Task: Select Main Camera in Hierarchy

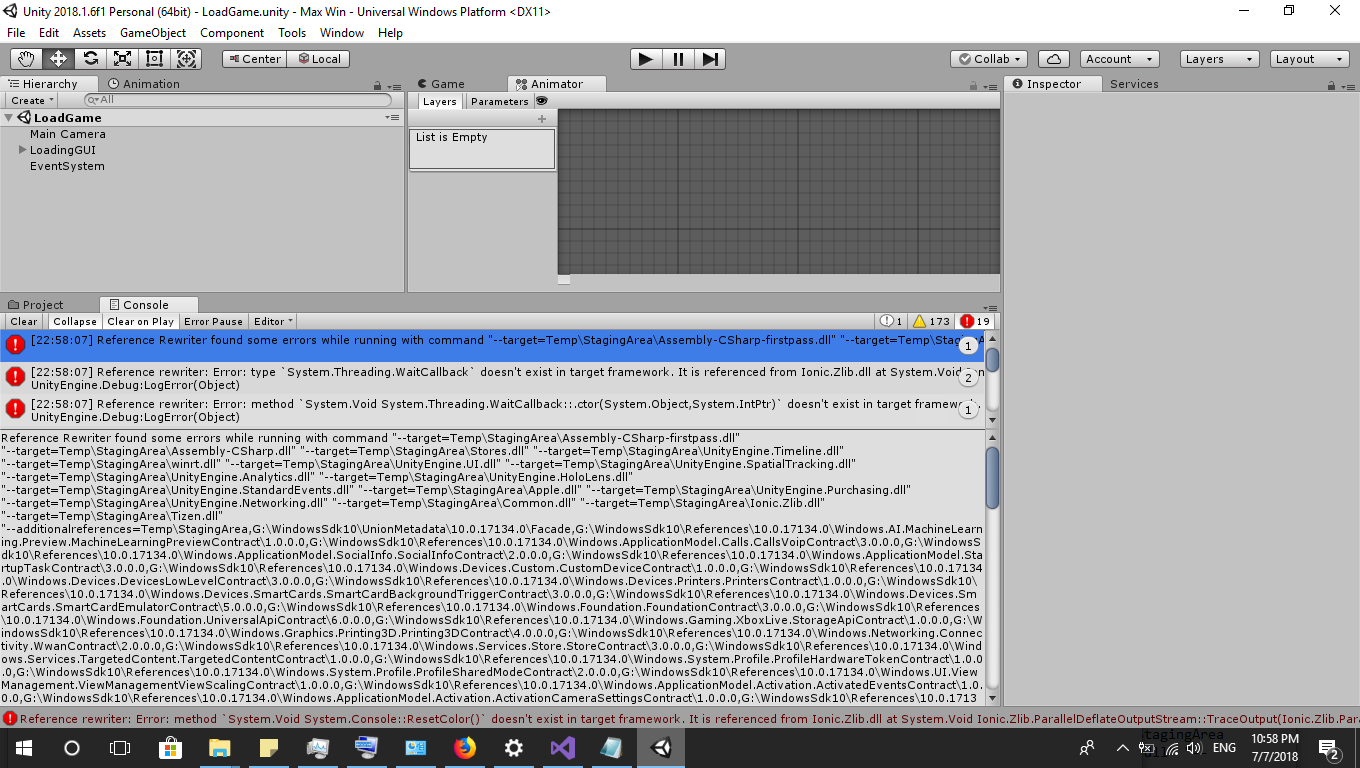Action: 68,134
